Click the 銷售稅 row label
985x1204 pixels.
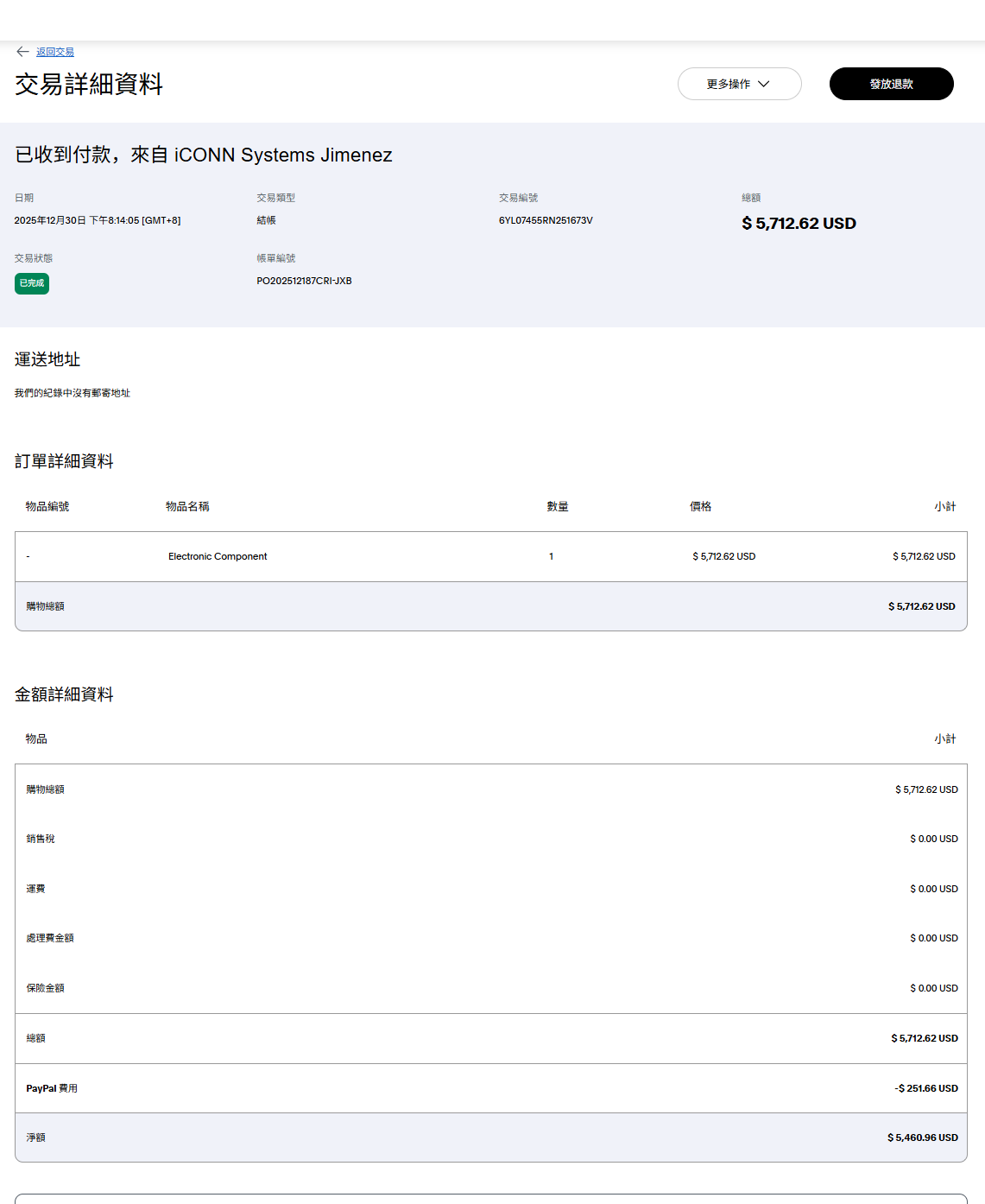(41, 839)
